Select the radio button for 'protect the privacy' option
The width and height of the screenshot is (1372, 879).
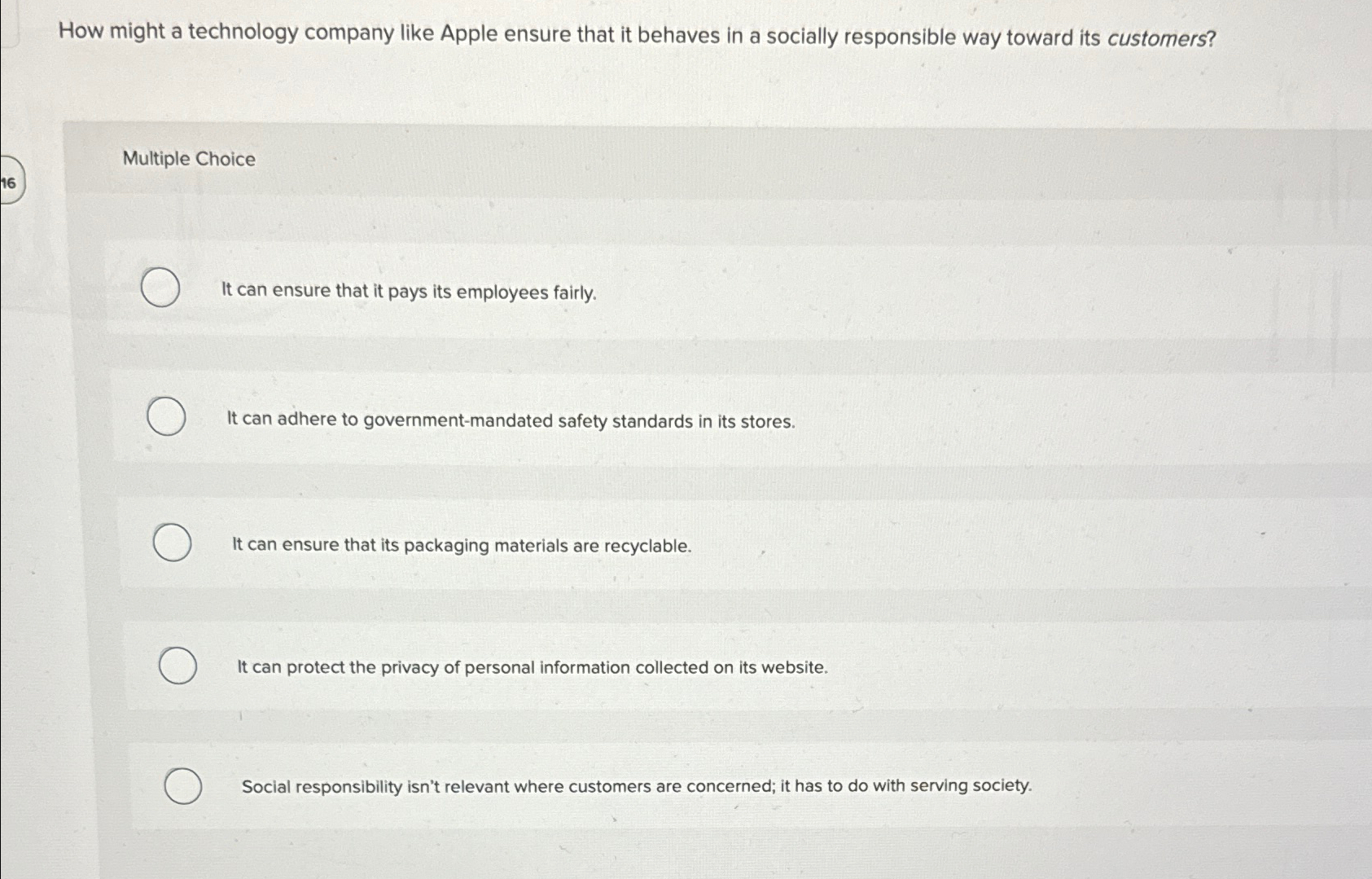coord(178,666)
